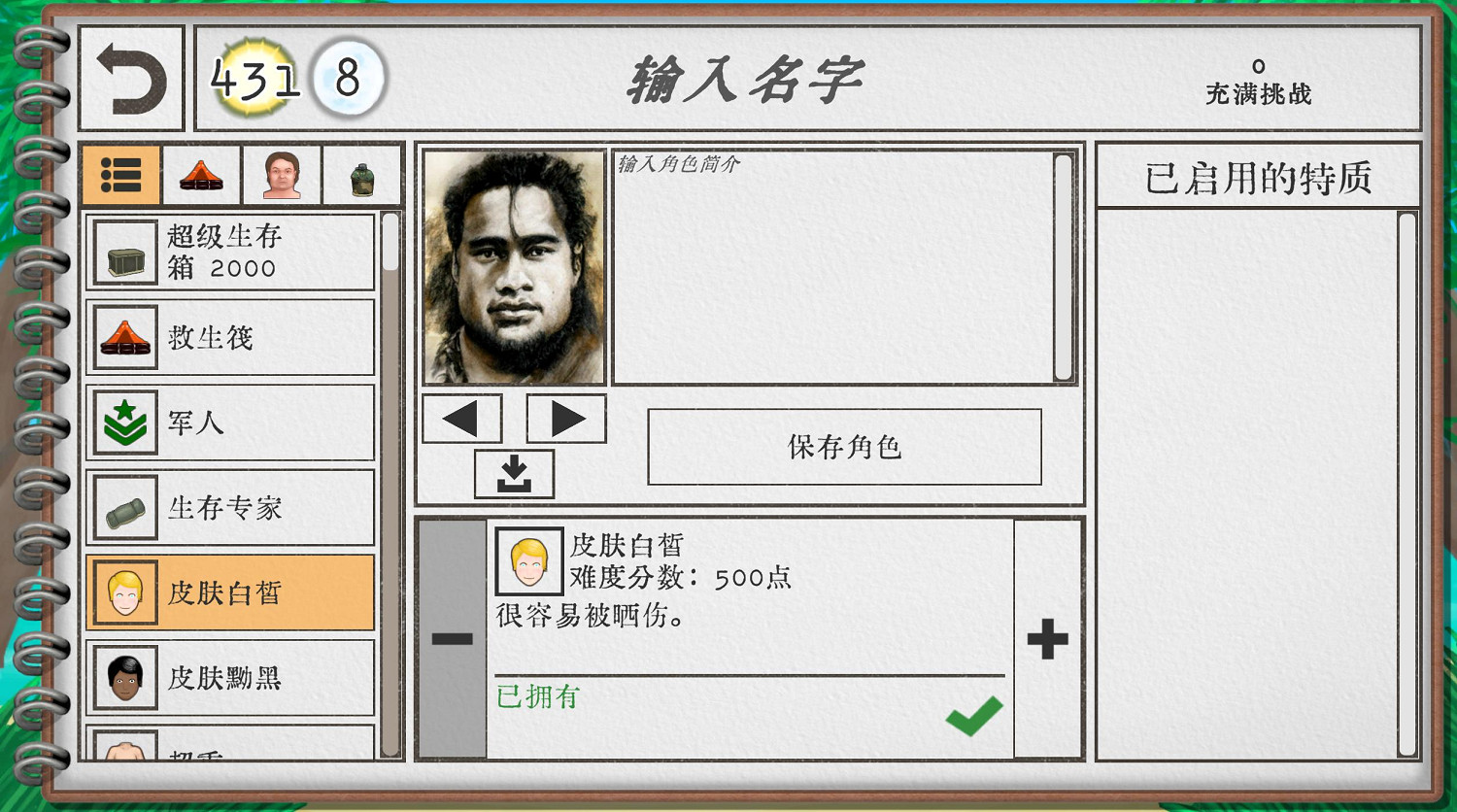Go back with the return arrow icon

pos(131,79)
